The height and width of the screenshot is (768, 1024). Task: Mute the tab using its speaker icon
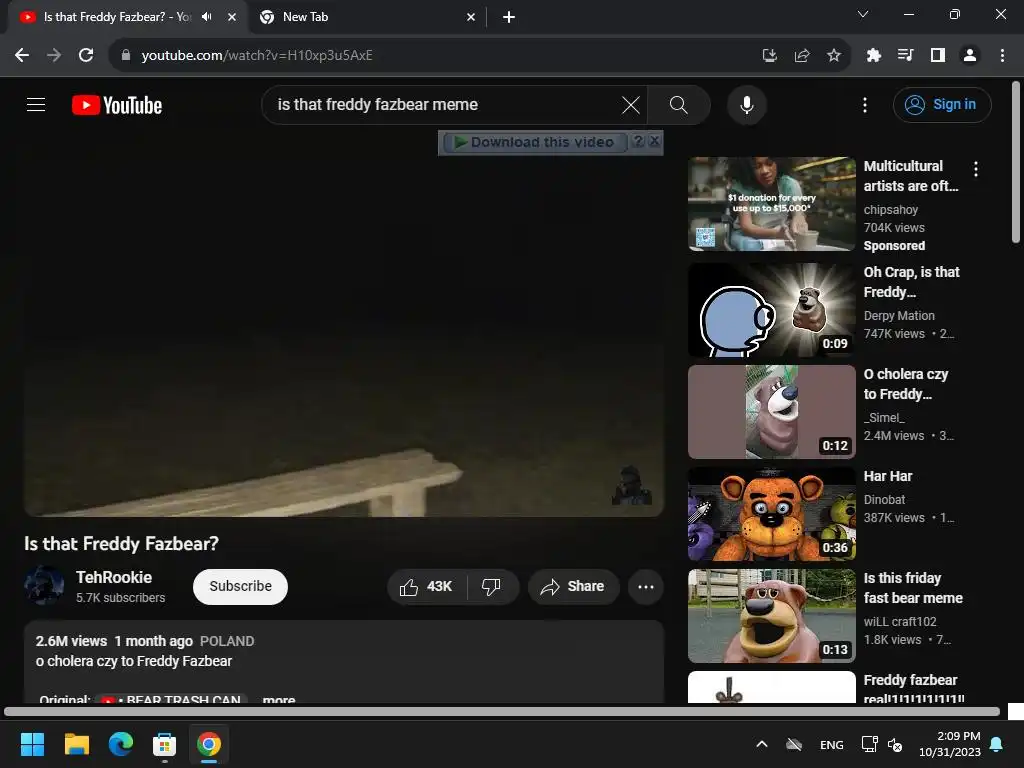pos(207,17)
